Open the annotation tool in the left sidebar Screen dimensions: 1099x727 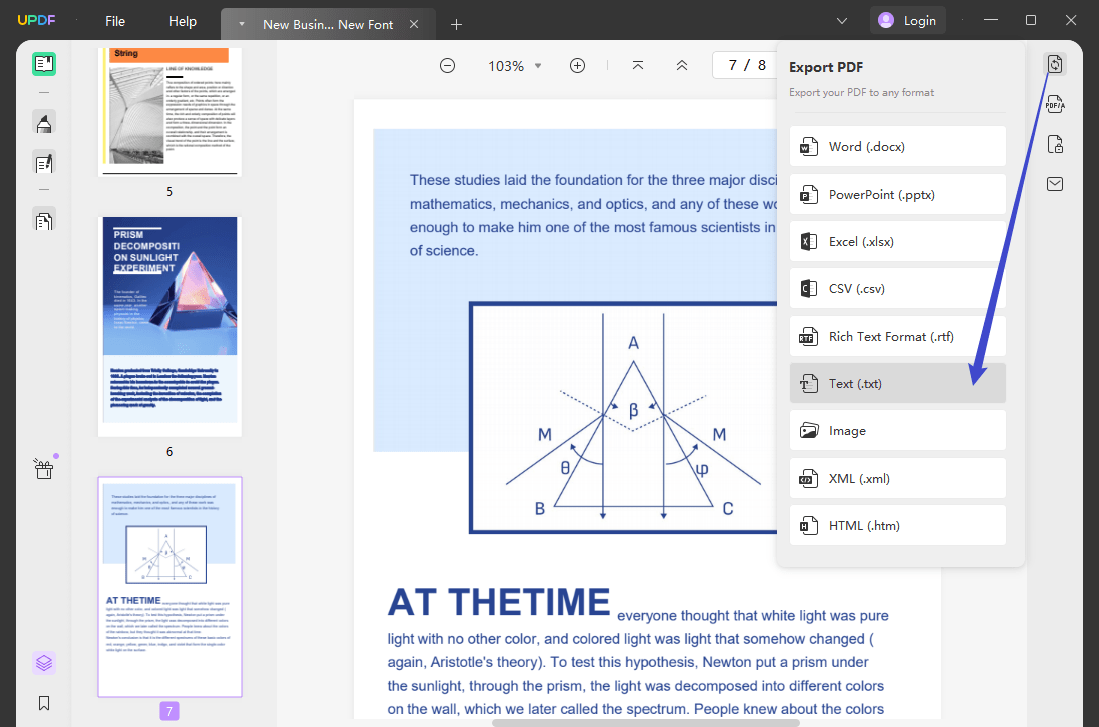tap(43, 122)
